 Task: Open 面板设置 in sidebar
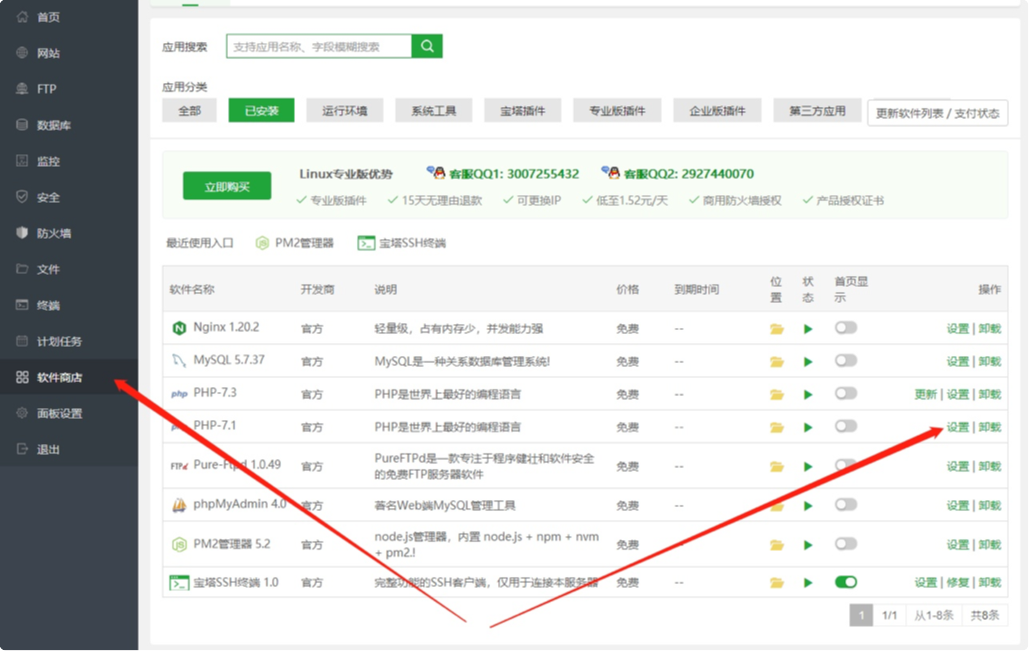69,414
